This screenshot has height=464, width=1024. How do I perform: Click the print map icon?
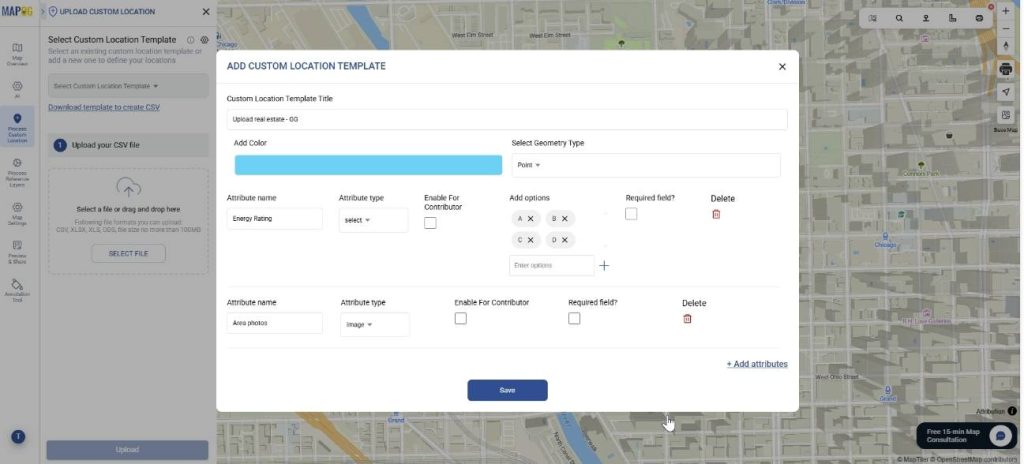coord(1006,69)
